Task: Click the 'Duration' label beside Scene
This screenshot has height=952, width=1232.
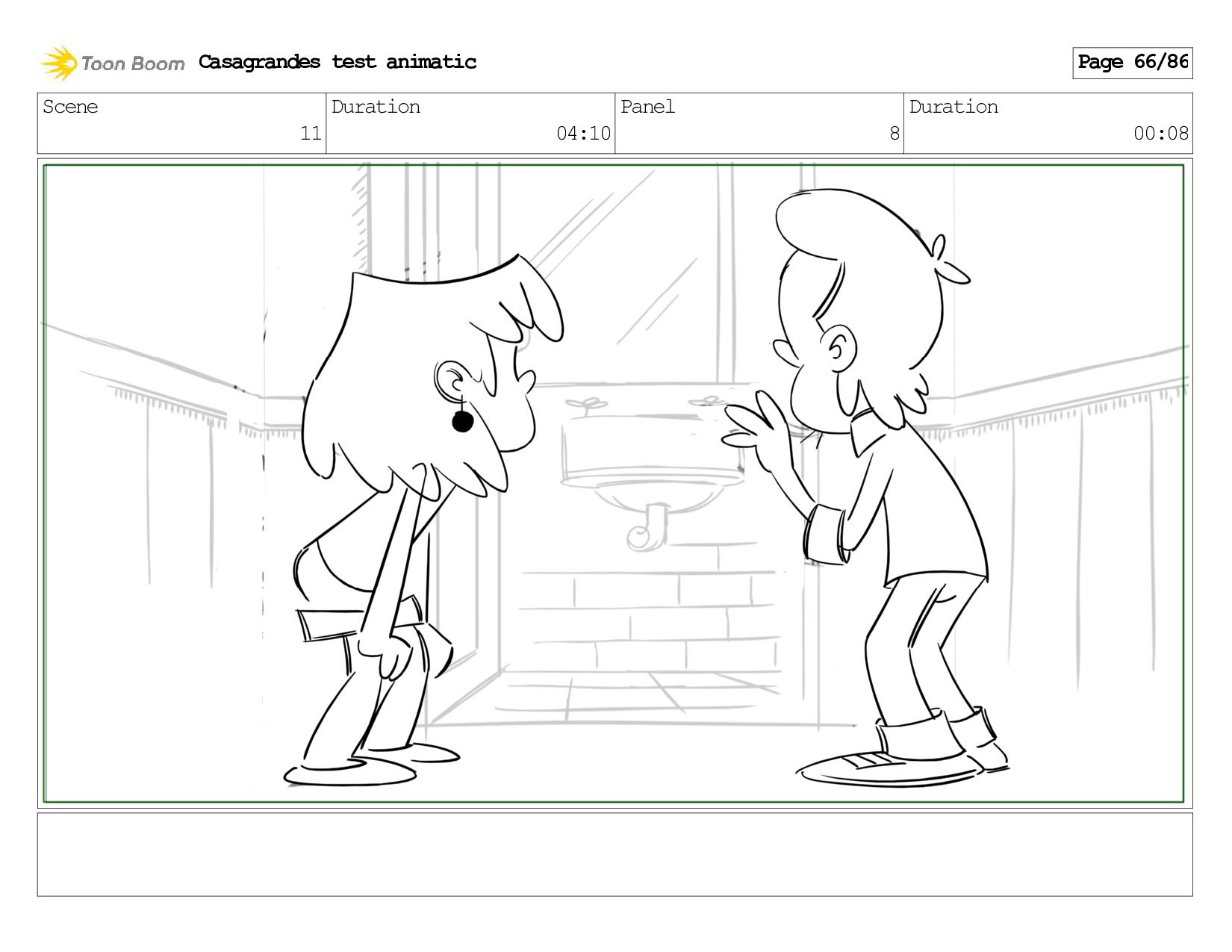Action: pos(376,107)
